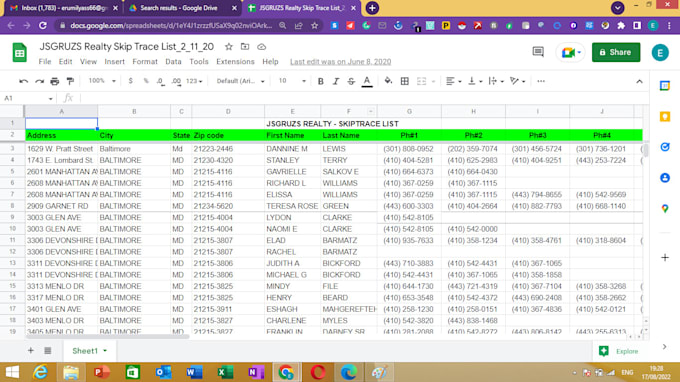Open vertical align dropdown
680x382 pixels.
point(475,81)
